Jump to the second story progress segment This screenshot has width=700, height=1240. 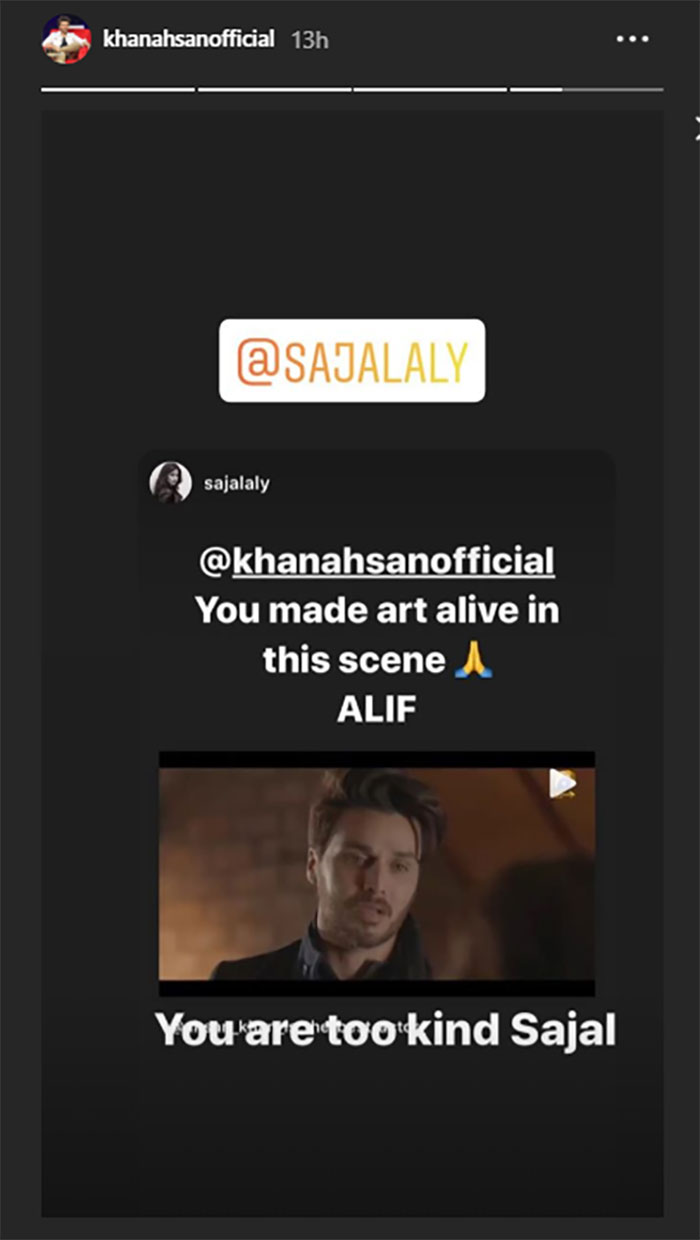(274, 90)
